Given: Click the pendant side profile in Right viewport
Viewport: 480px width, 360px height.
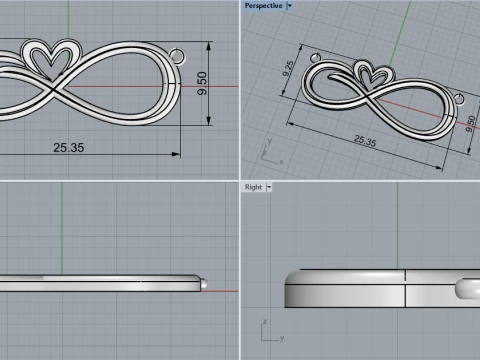Looking at the screenshot, I should 382,288.
